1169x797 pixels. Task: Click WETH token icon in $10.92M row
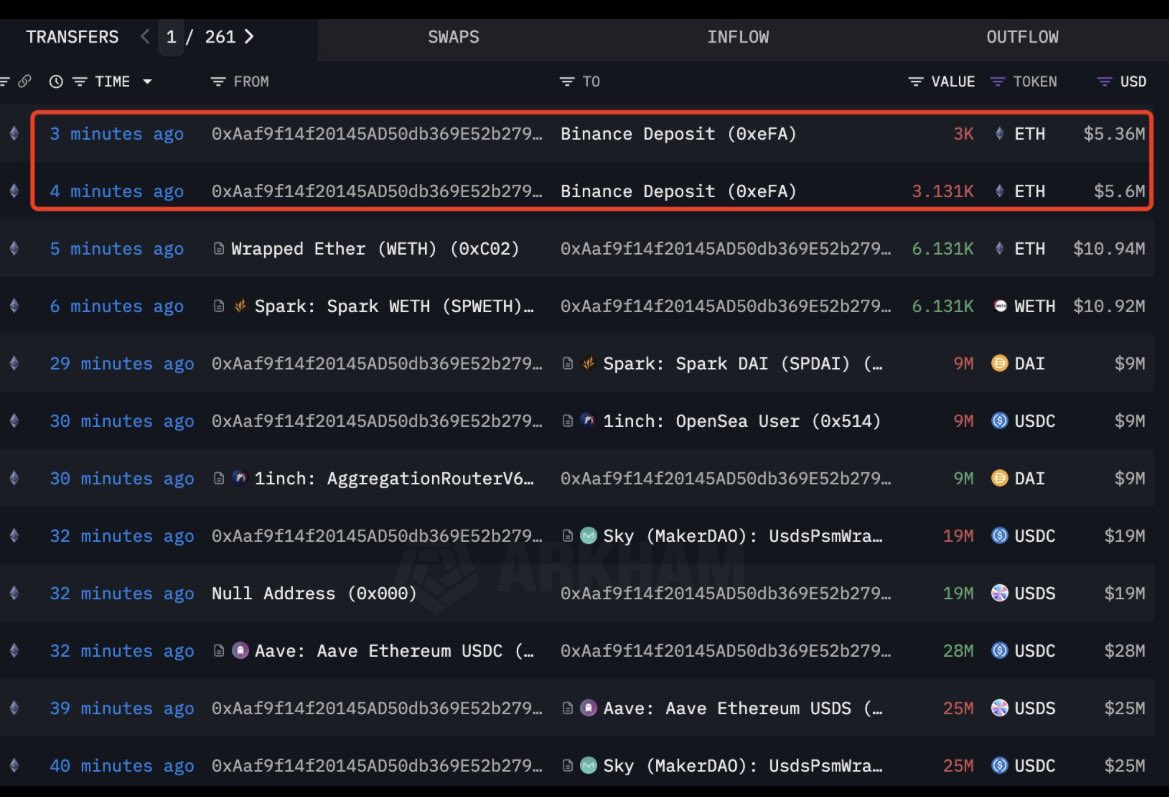click(x=1000, y=306)
